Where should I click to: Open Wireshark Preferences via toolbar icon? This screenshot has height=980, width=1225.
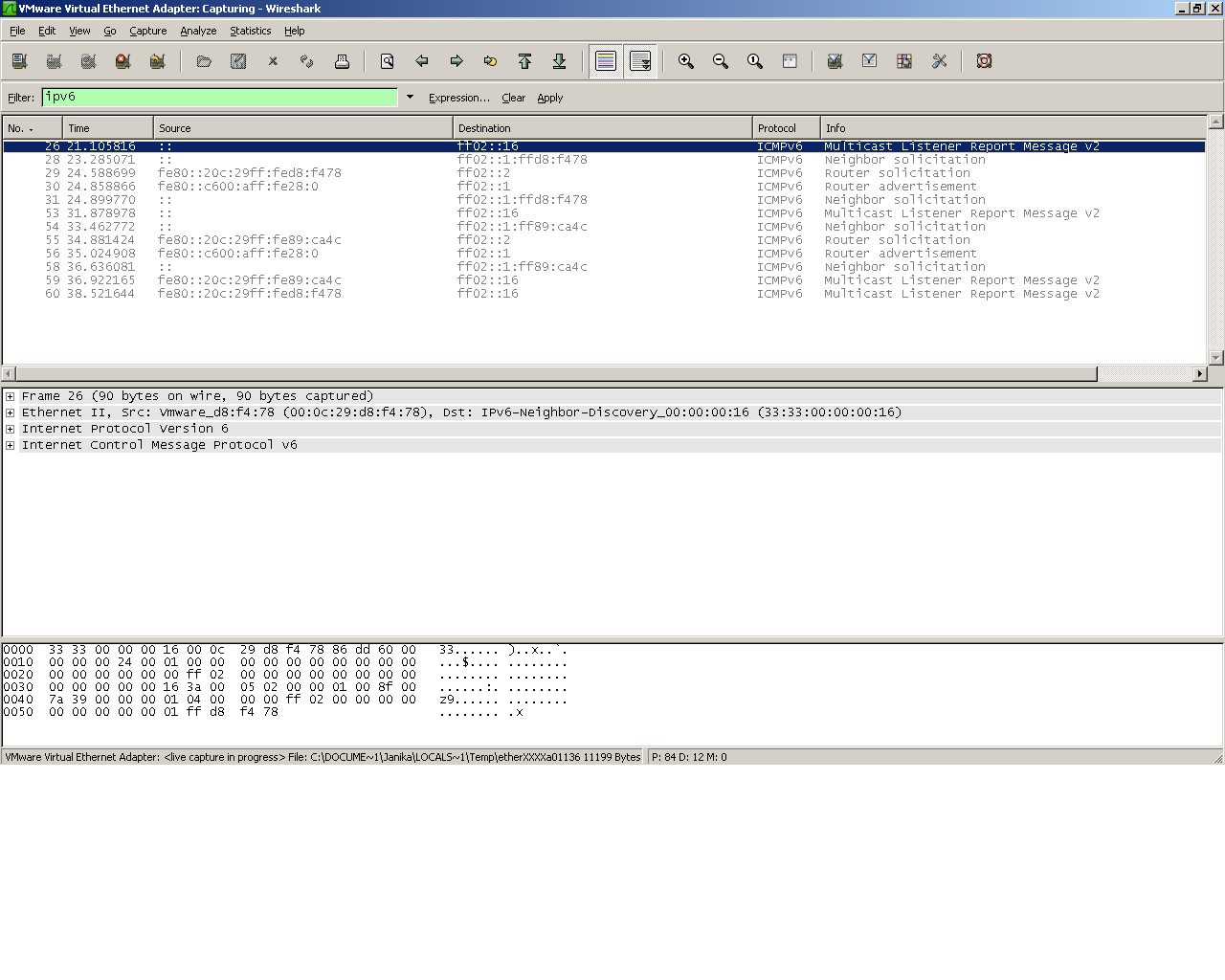click(939, 61)
